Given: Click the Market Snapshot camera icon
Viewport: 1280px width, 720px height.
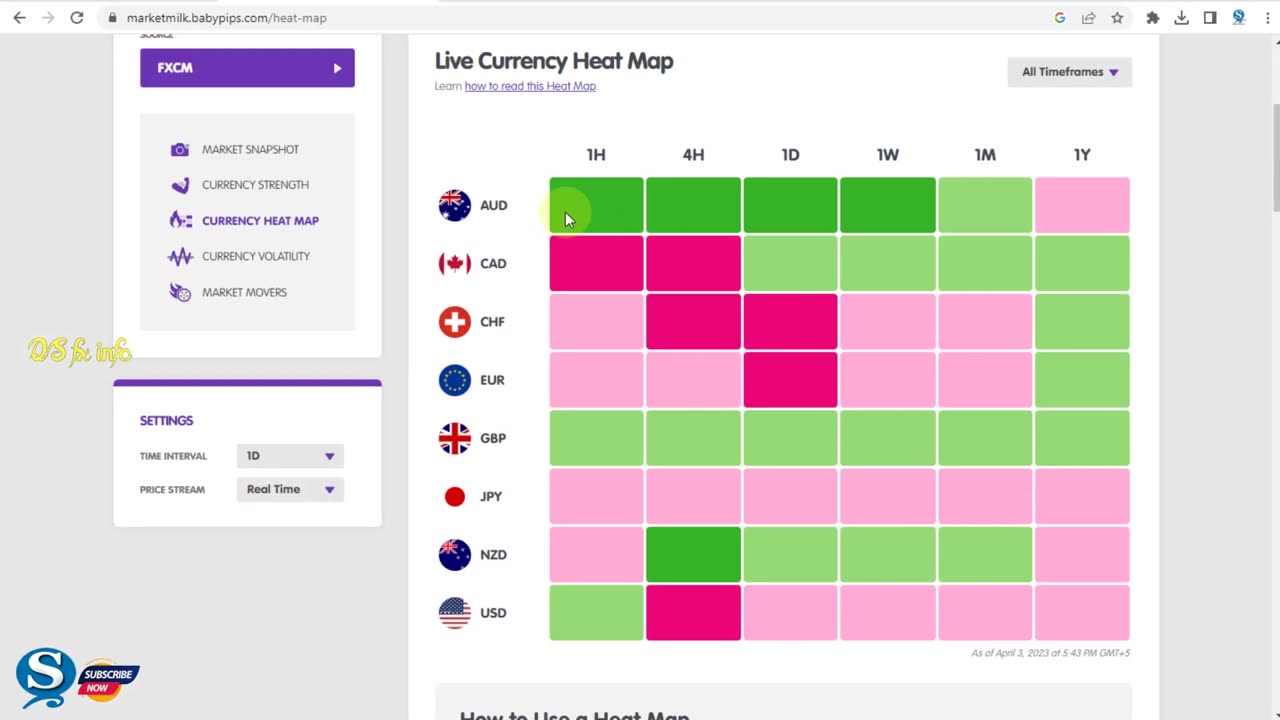Looking at the screenshot, I should point(180,149).
